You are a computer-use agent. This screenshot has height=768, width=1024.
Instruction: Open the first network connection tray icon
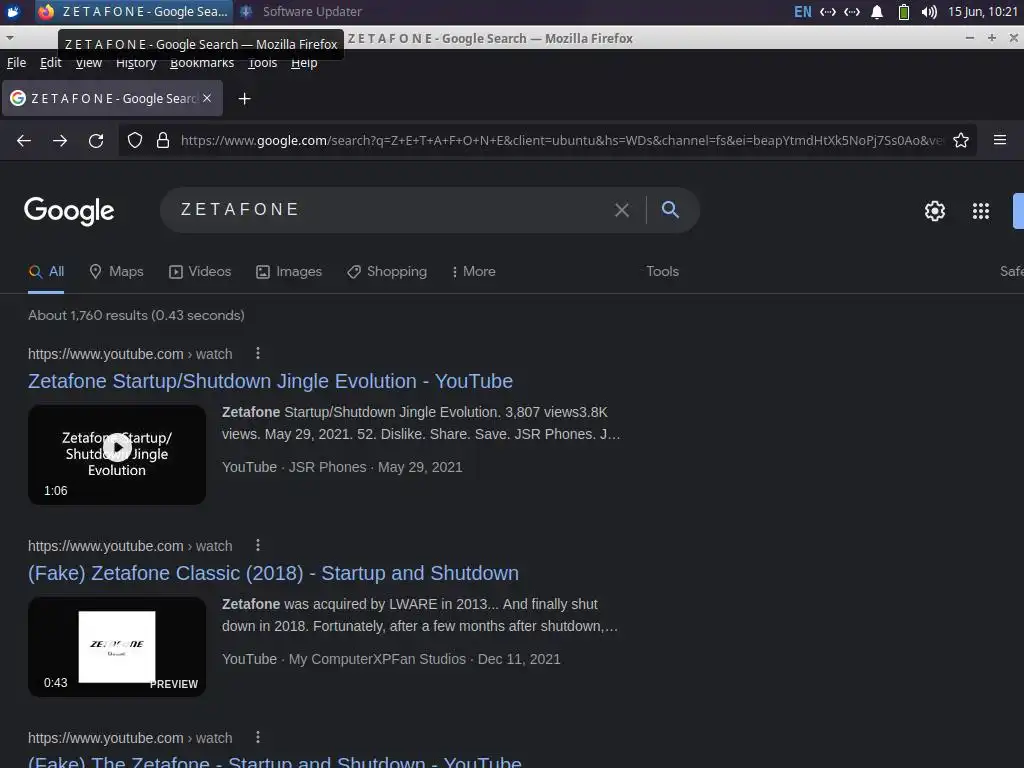pos(828,12)
